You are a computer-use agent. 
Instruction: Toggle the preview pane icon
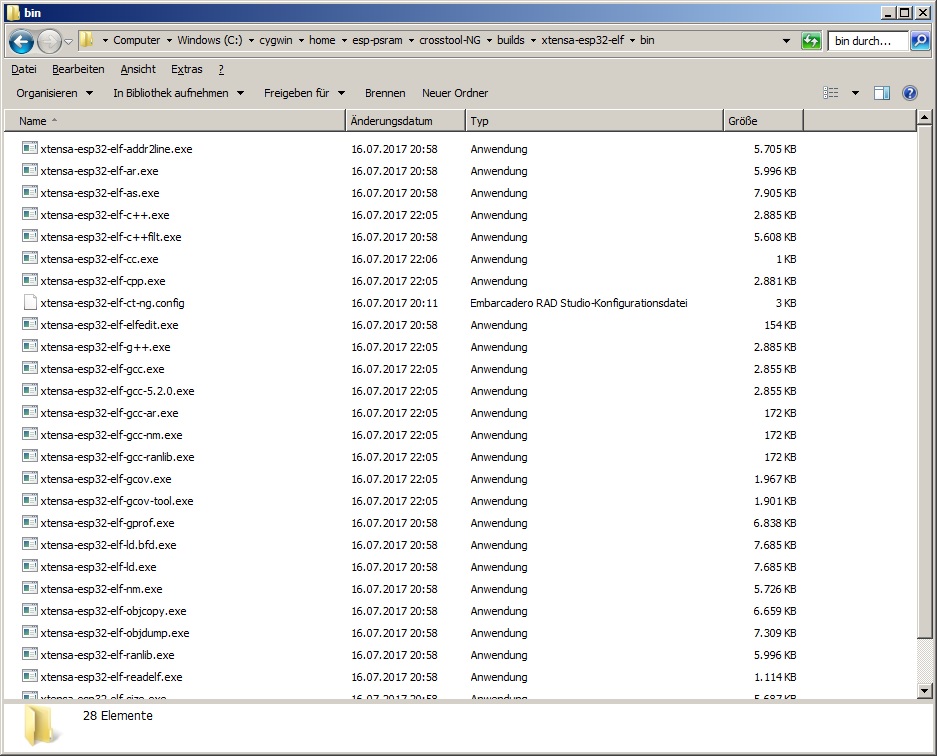point(881,93)
